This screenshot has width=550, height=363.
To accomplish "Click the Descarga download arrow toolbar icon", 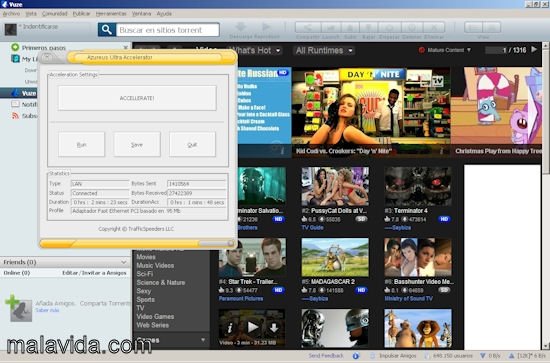I will pos(241,27).
